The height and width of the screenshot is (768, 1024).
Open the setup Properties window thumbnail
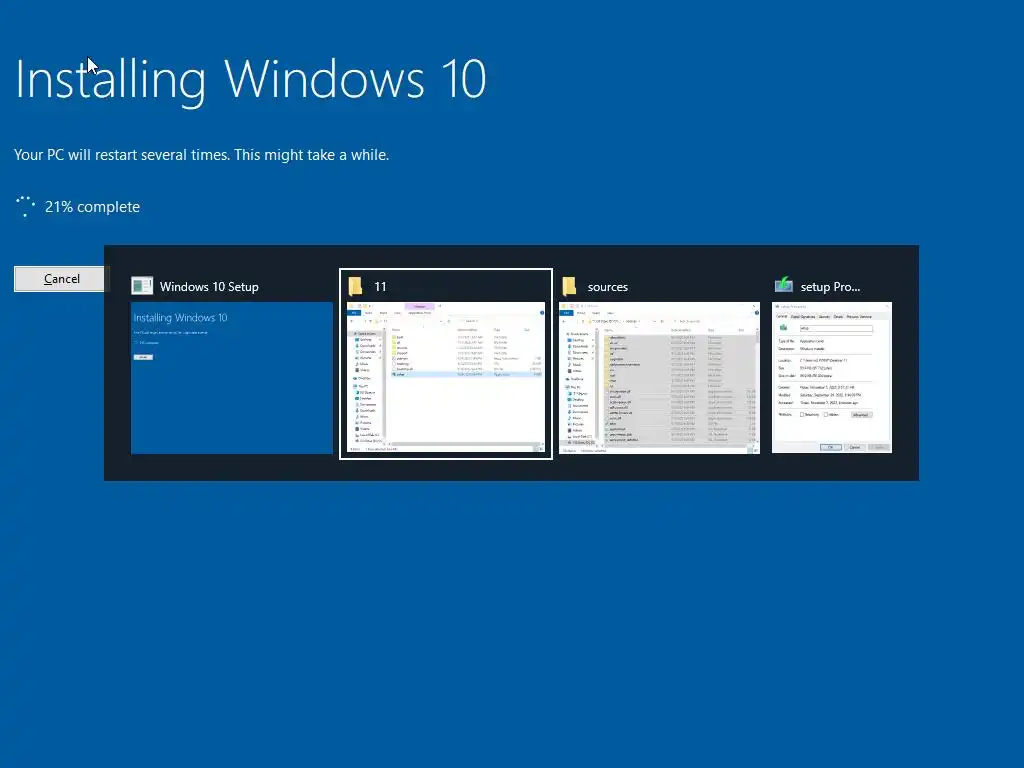(832, 377)
